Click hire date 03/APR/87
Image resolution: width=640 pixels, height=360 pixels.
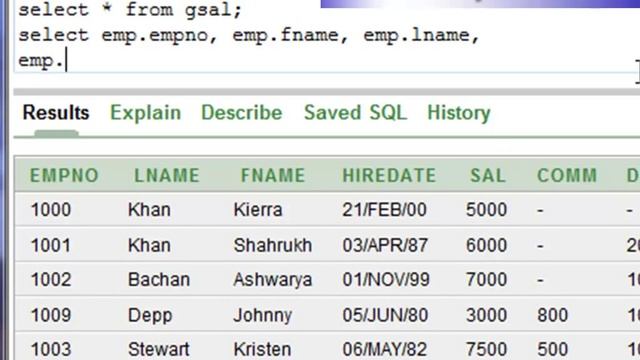pyautogui.click(x=385, y=245)
